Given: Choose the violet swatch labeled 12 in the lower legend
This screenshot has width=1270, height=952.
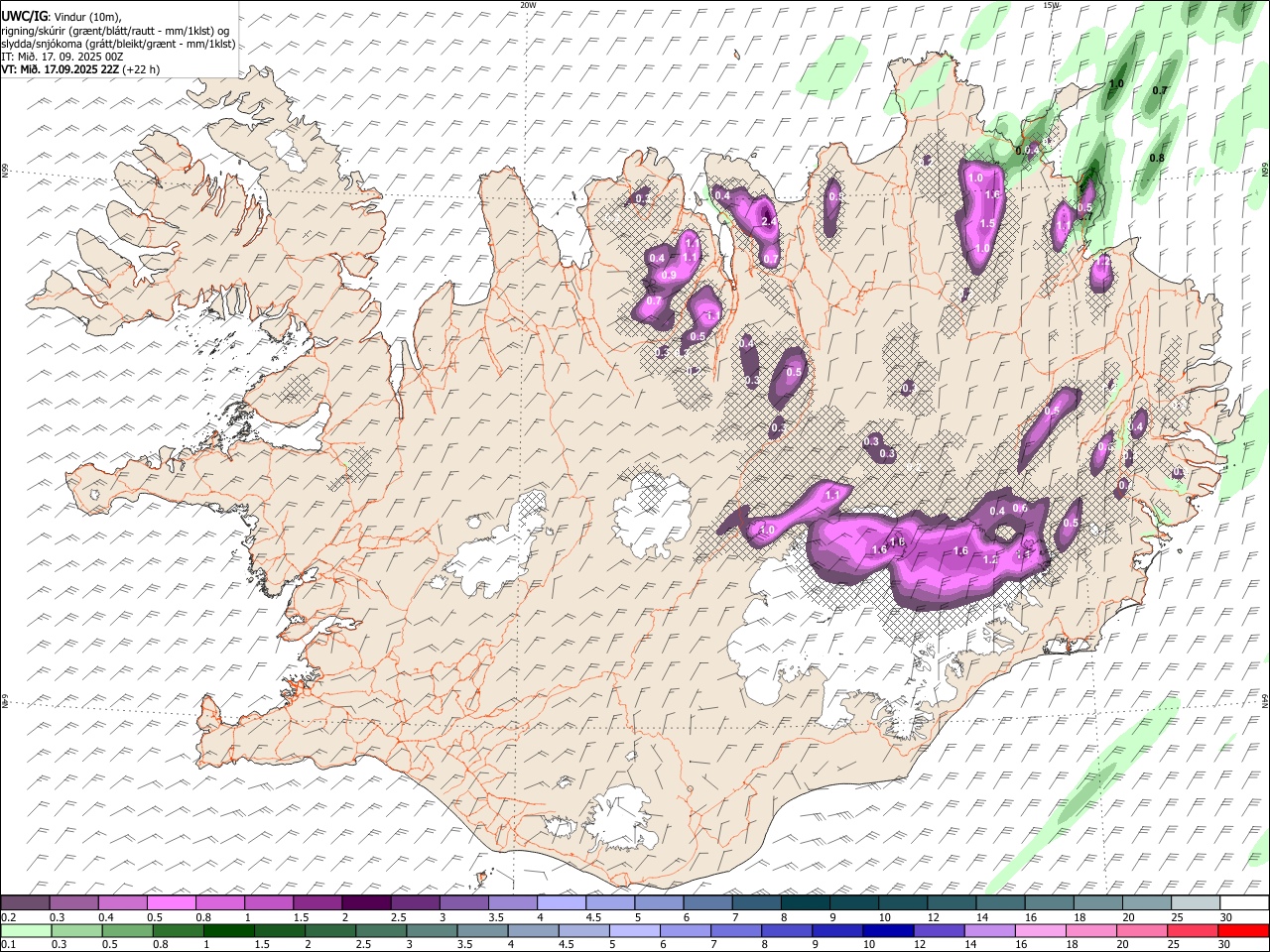Looking at the screenshot, I should point(939,930).
